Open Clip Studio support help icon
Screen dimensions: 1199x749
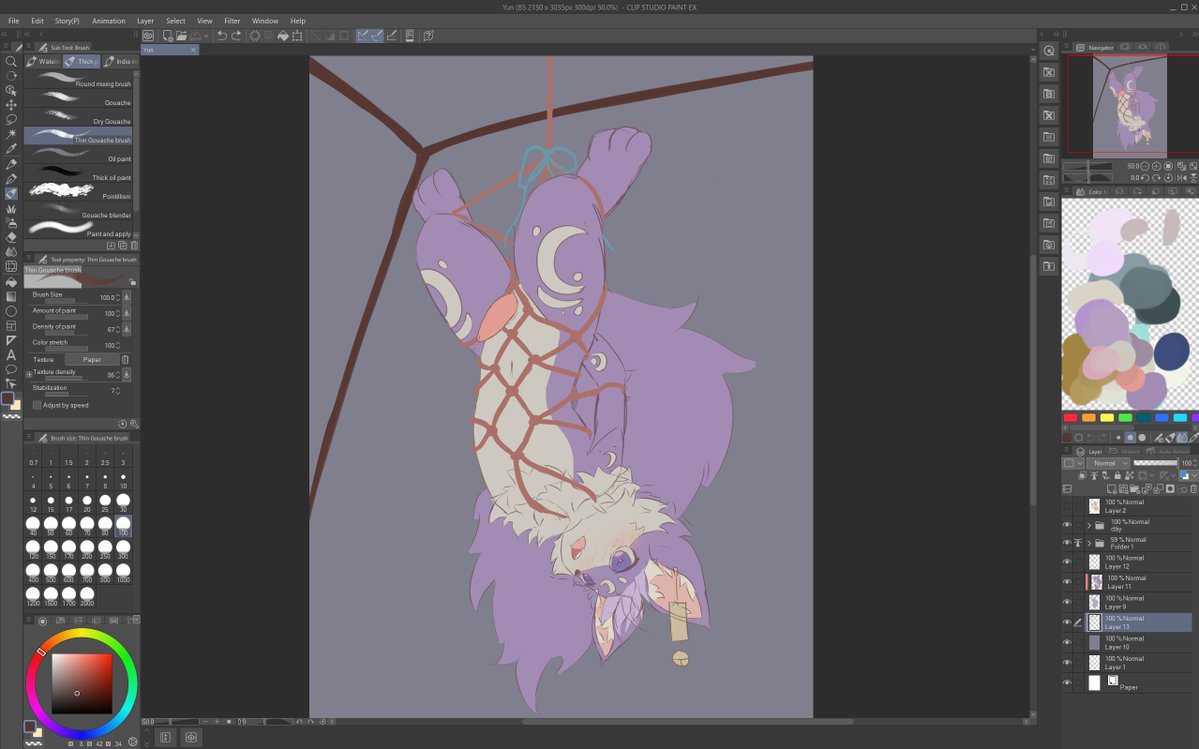click(429, 36)
